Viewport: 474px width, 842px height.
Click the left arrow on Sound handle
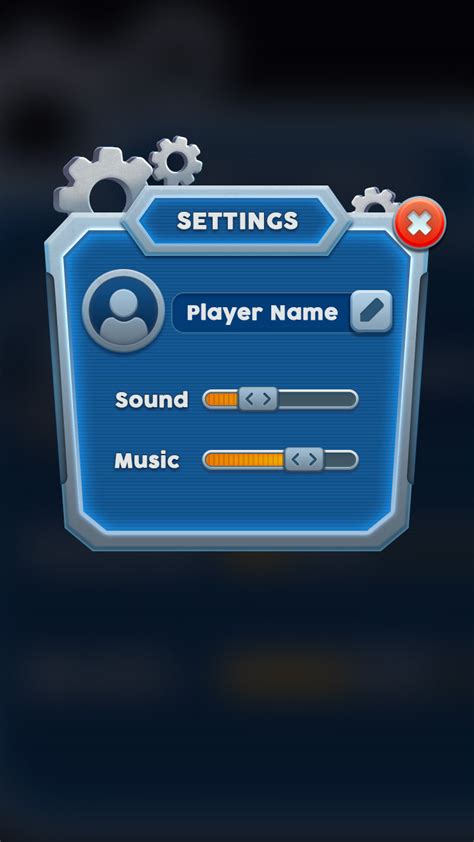(x=249, y=399)
